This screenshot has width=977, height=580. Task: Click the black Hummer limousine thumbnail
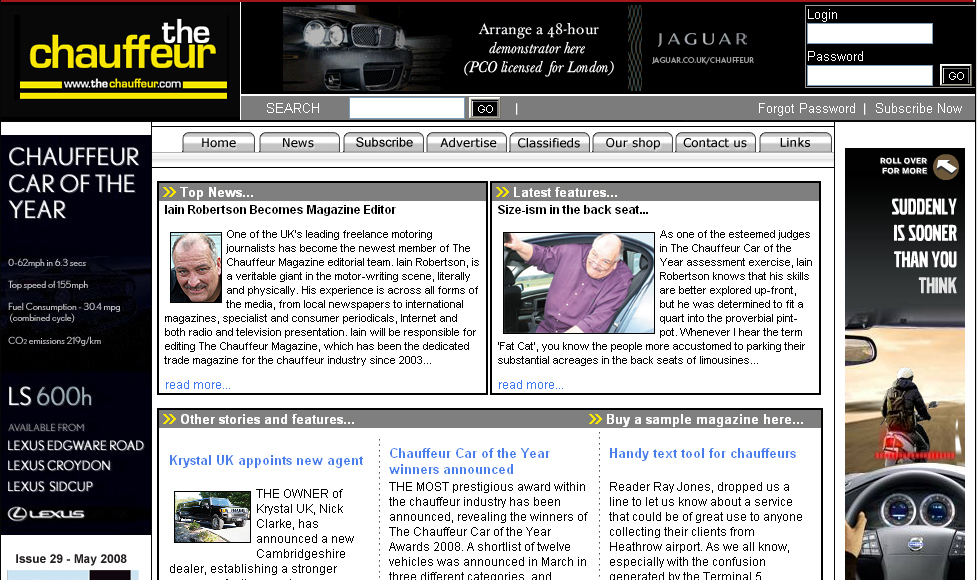point(212,516)
